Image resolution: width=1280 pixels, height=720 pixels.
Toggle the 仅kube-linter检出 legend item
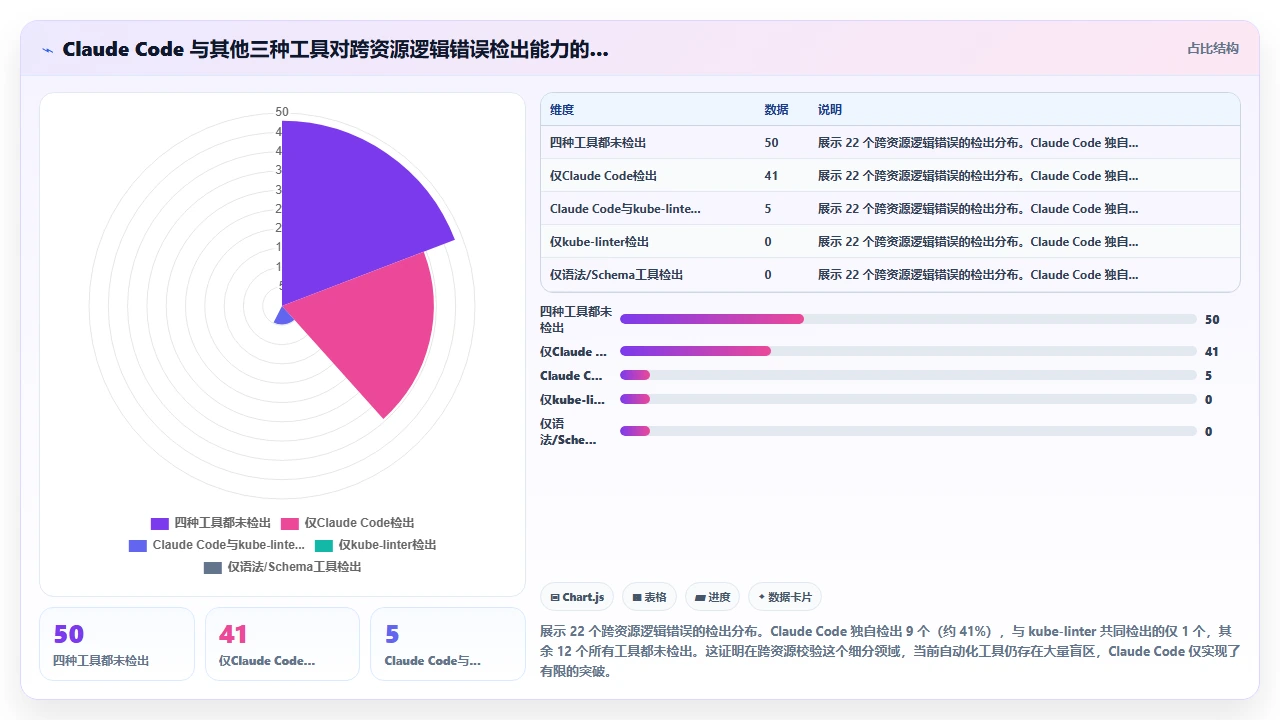[375, 545]
